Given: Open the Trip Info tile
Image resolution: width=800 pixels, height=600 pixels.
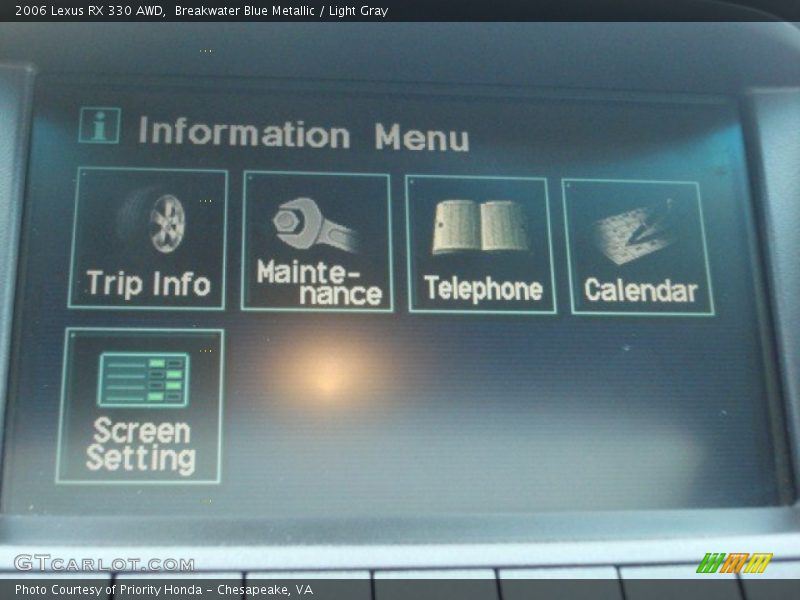Looking at the screenshot, I should [x=148, y=238].
